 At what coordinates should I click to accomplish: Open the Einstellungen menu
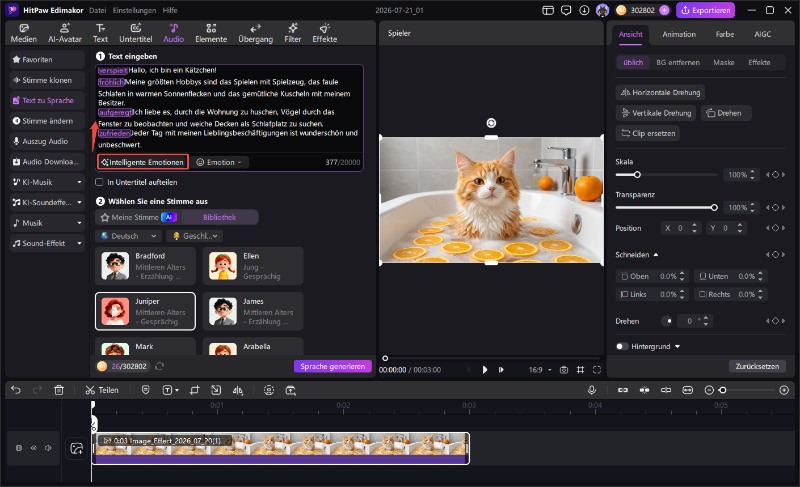tap(134, 10)
